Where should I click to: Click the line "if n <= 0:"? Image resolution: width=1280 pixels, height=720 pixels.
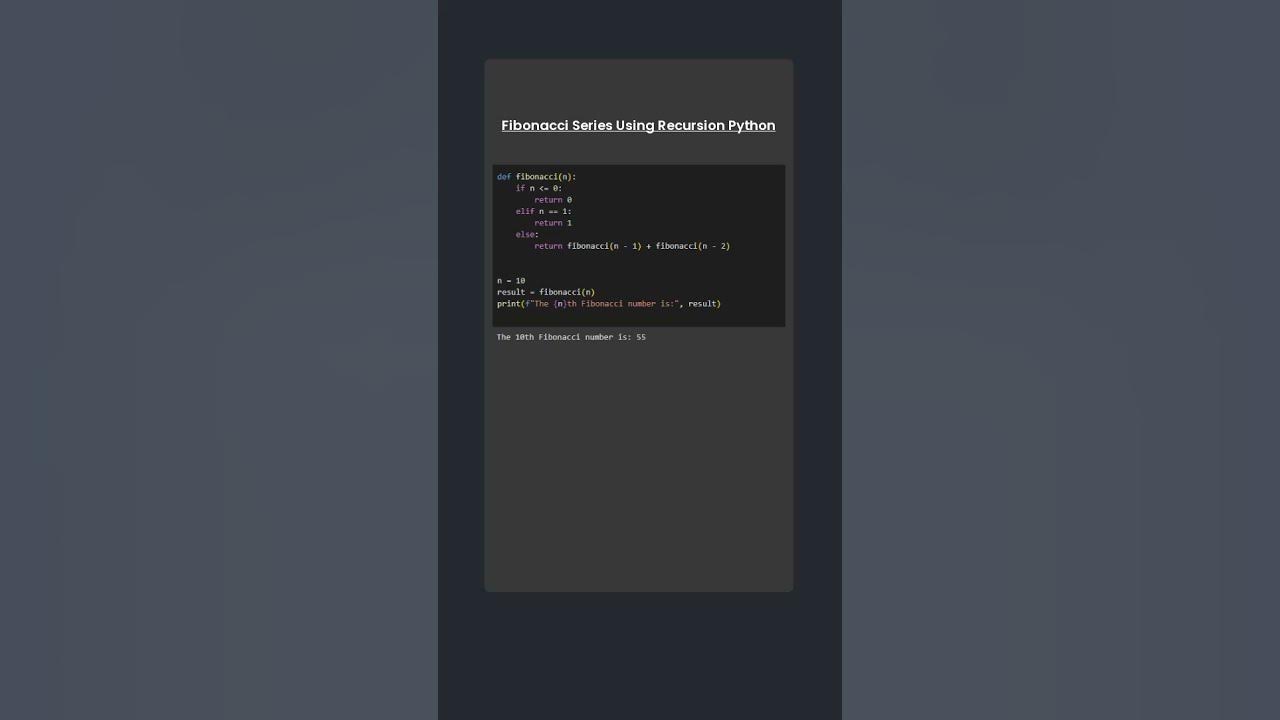[539, 188]
